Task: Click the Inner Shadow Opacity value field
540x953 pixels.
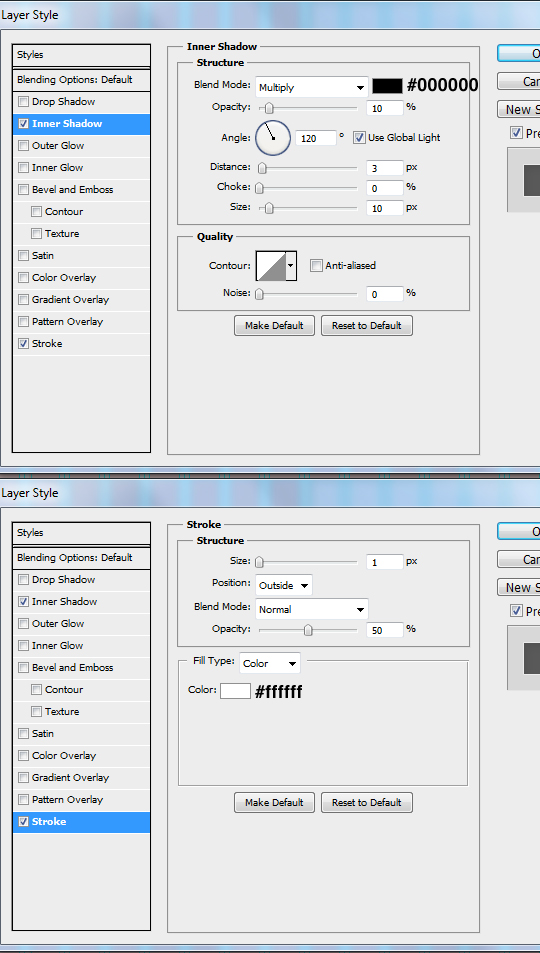Action: click(x=385, y=108)
